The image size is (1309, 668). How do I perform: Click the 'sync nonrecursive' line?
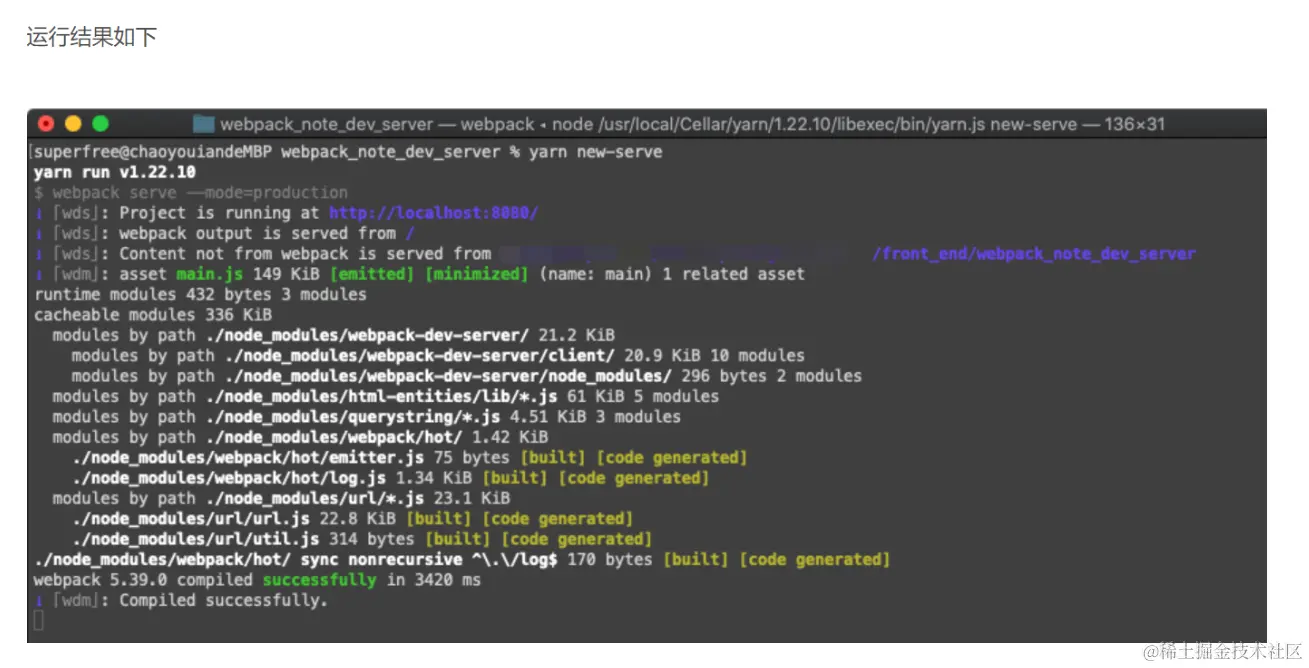(x=461, y=560)
